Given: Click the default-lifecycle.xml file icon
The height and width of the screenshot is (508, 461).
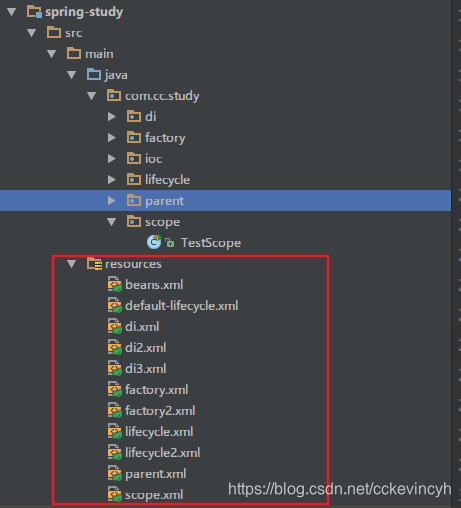Looking at the screenshot, I should (x=114, y=306).
